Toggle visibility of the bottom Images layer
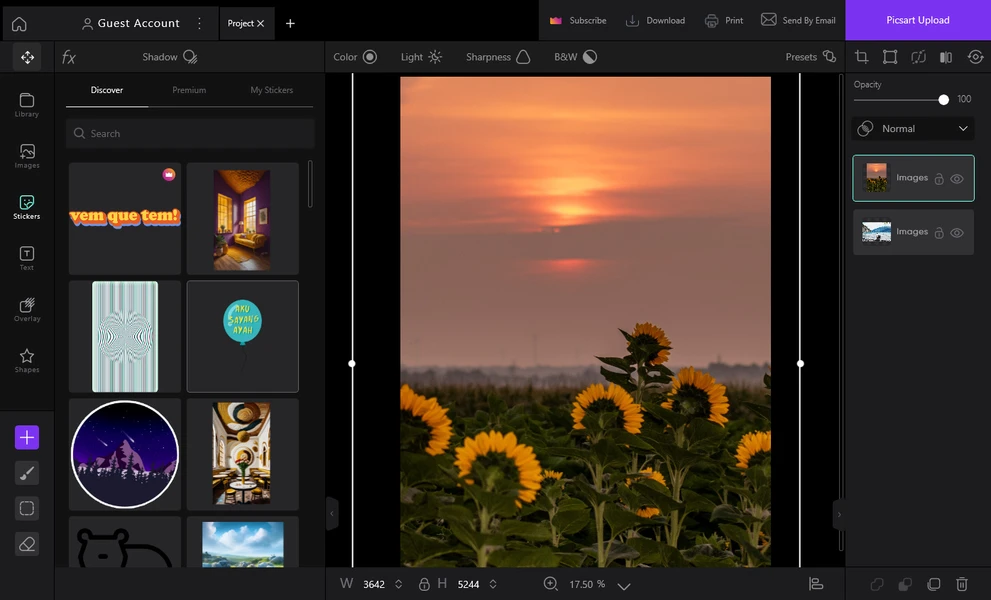This screenshot has height=600, width=991. [x=957, y=233]
